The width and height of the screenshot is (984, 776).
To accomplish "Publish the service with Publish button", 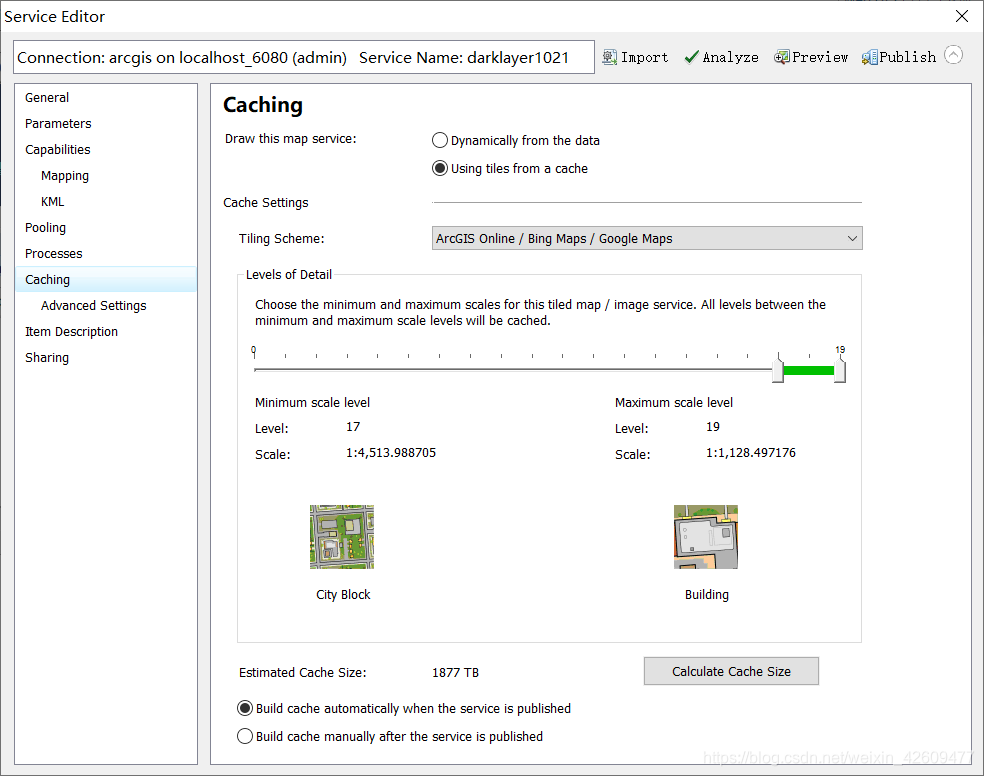I will [899, 57].
